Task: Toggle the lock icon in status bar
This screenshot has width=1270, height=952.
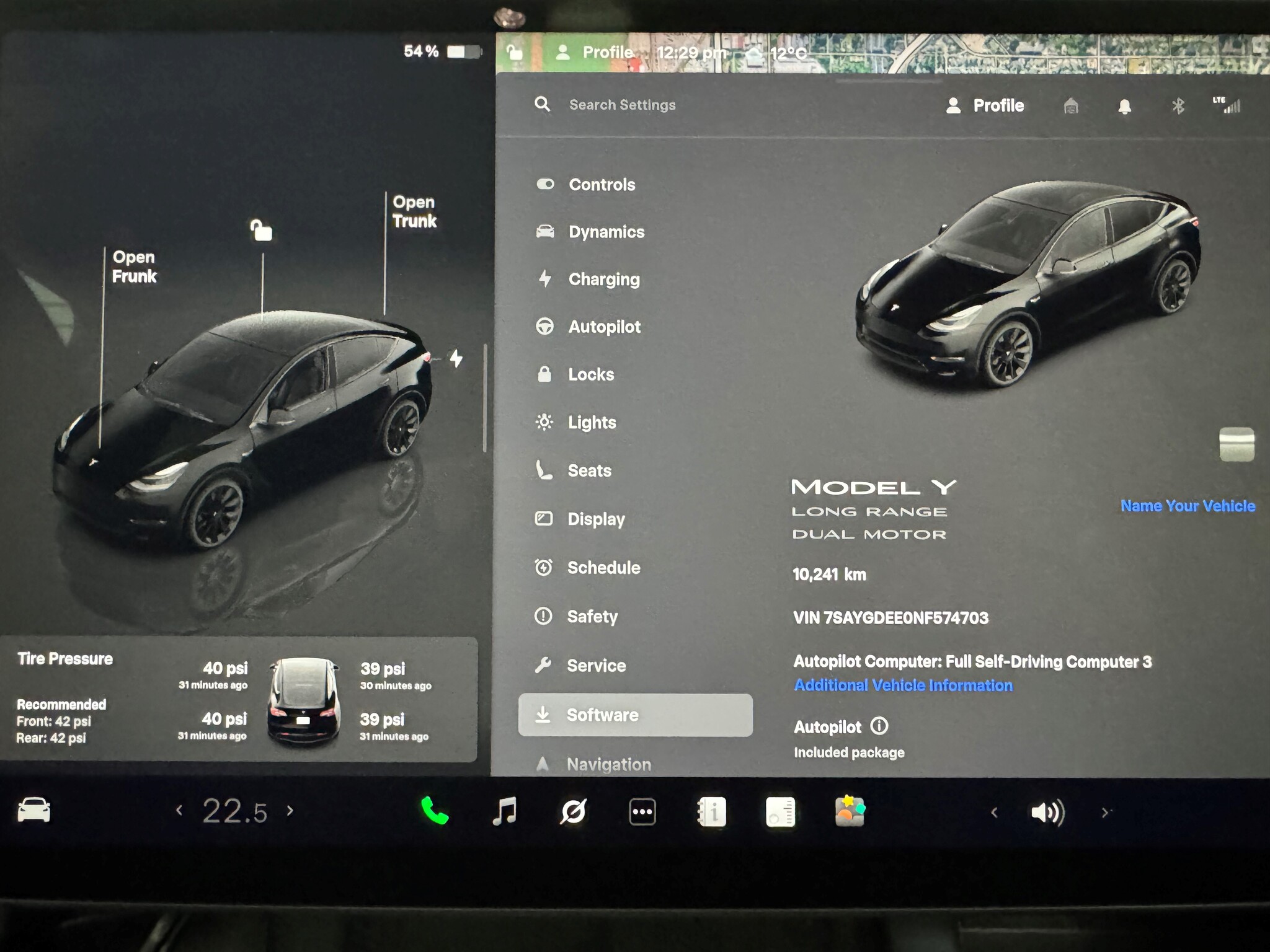Action: 514,52
